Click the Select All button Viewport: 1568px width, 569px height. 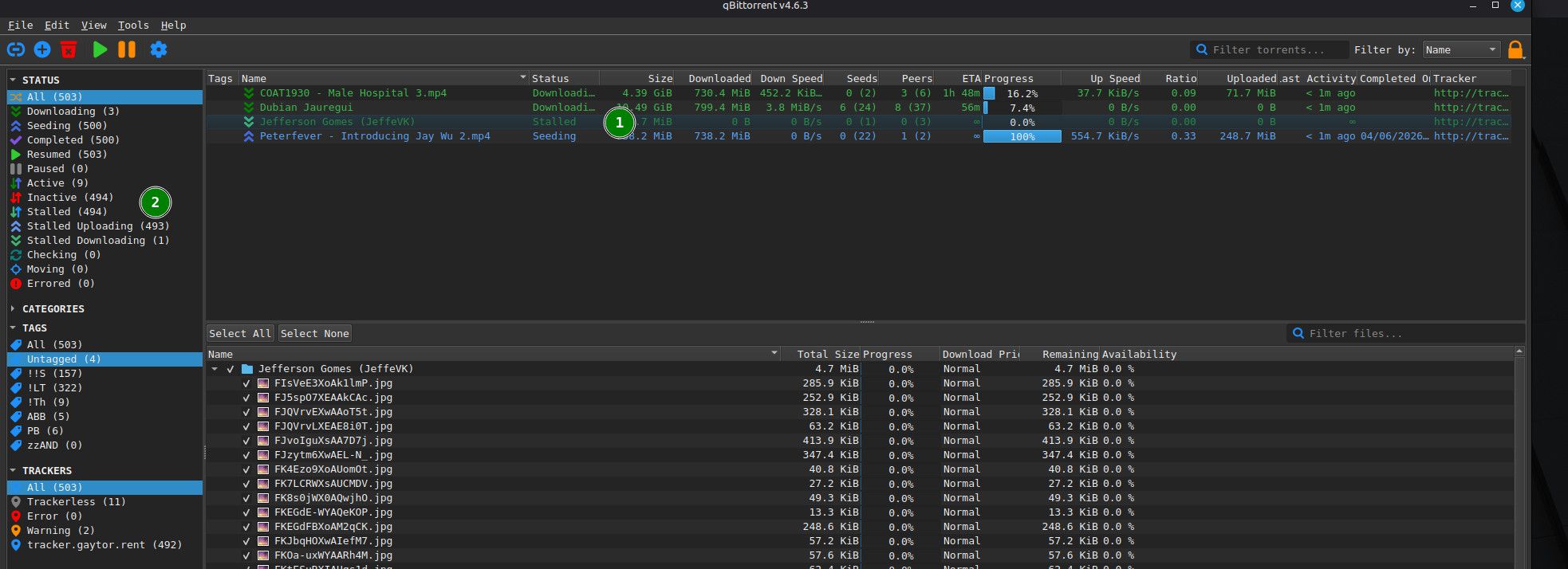[x=240, y=334]
